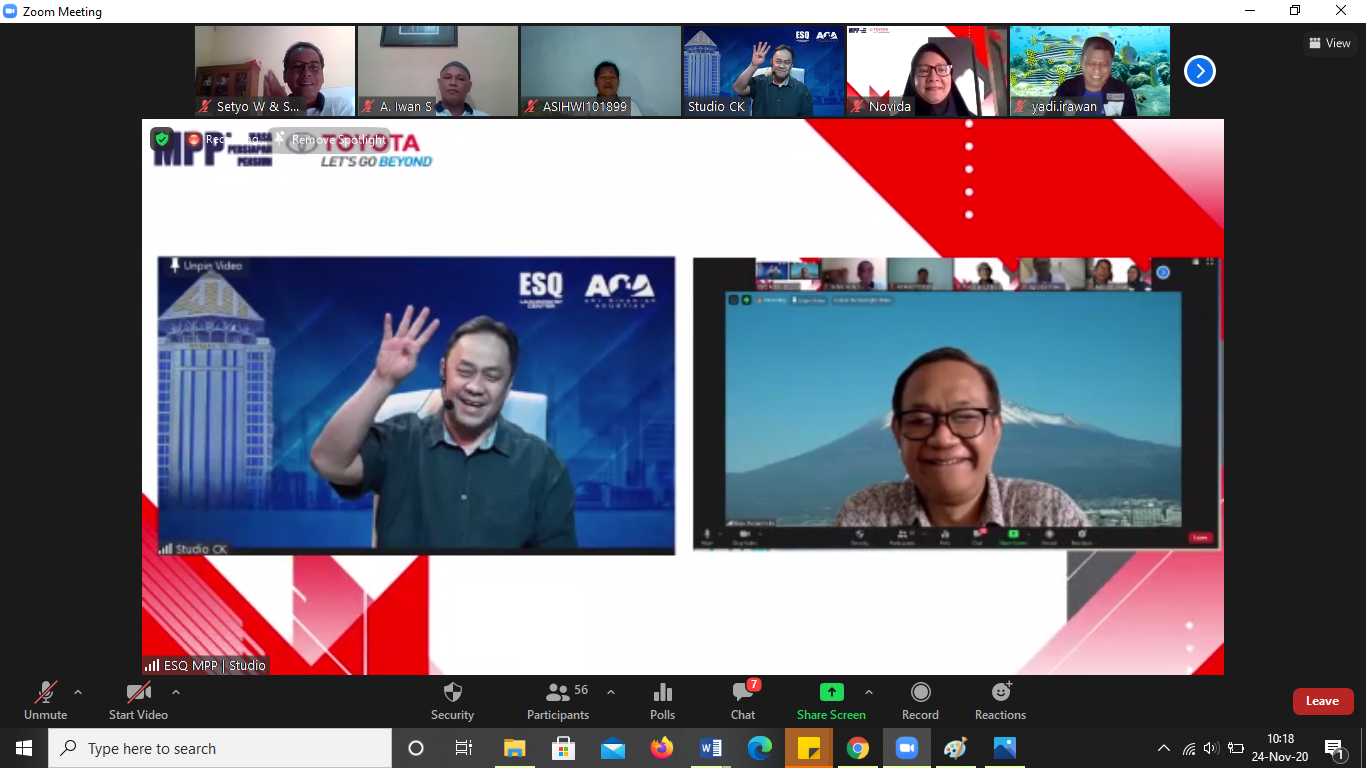Open the Security shield options
1366x768 pixels.
click(x=452, y=700)
